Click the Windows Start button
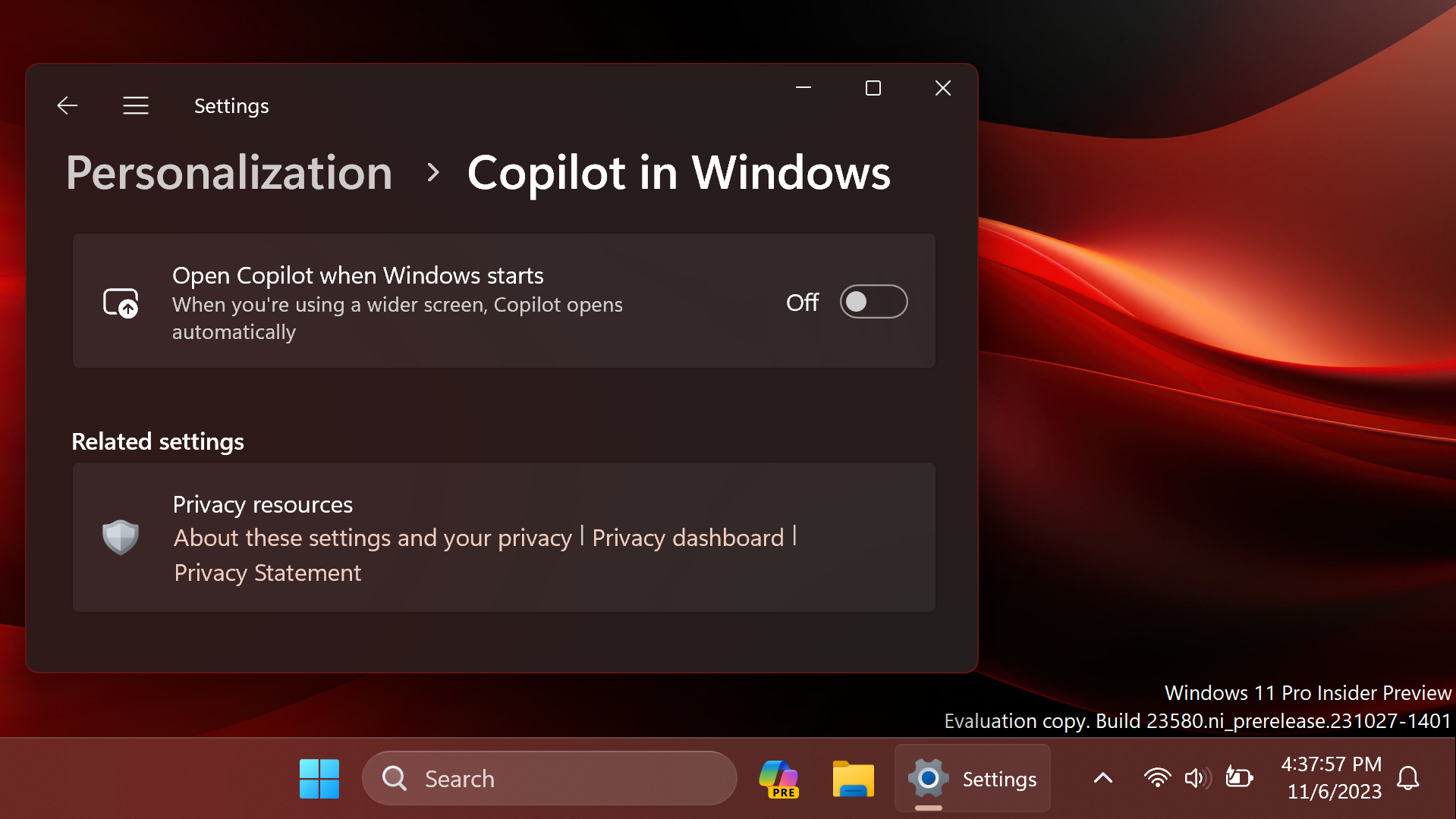This screenshot has width=1456, height=819. point(319,779)
